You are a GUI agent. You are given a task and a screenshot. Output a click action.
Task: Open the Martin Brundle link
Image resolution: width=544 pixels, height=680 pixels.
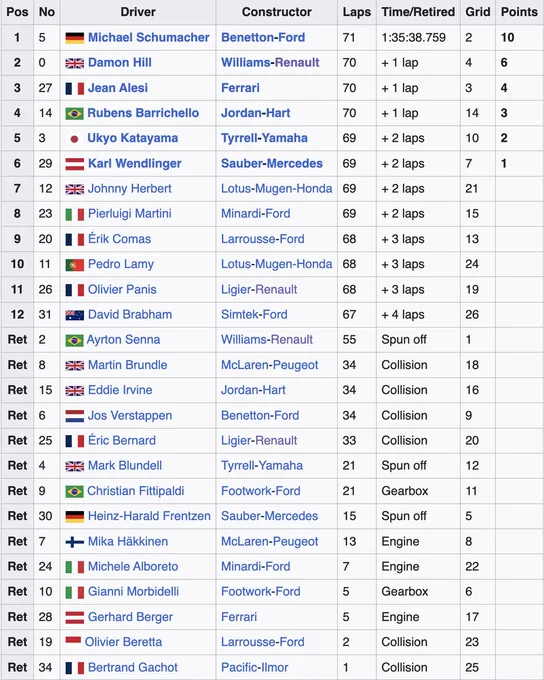coord(128,365)
